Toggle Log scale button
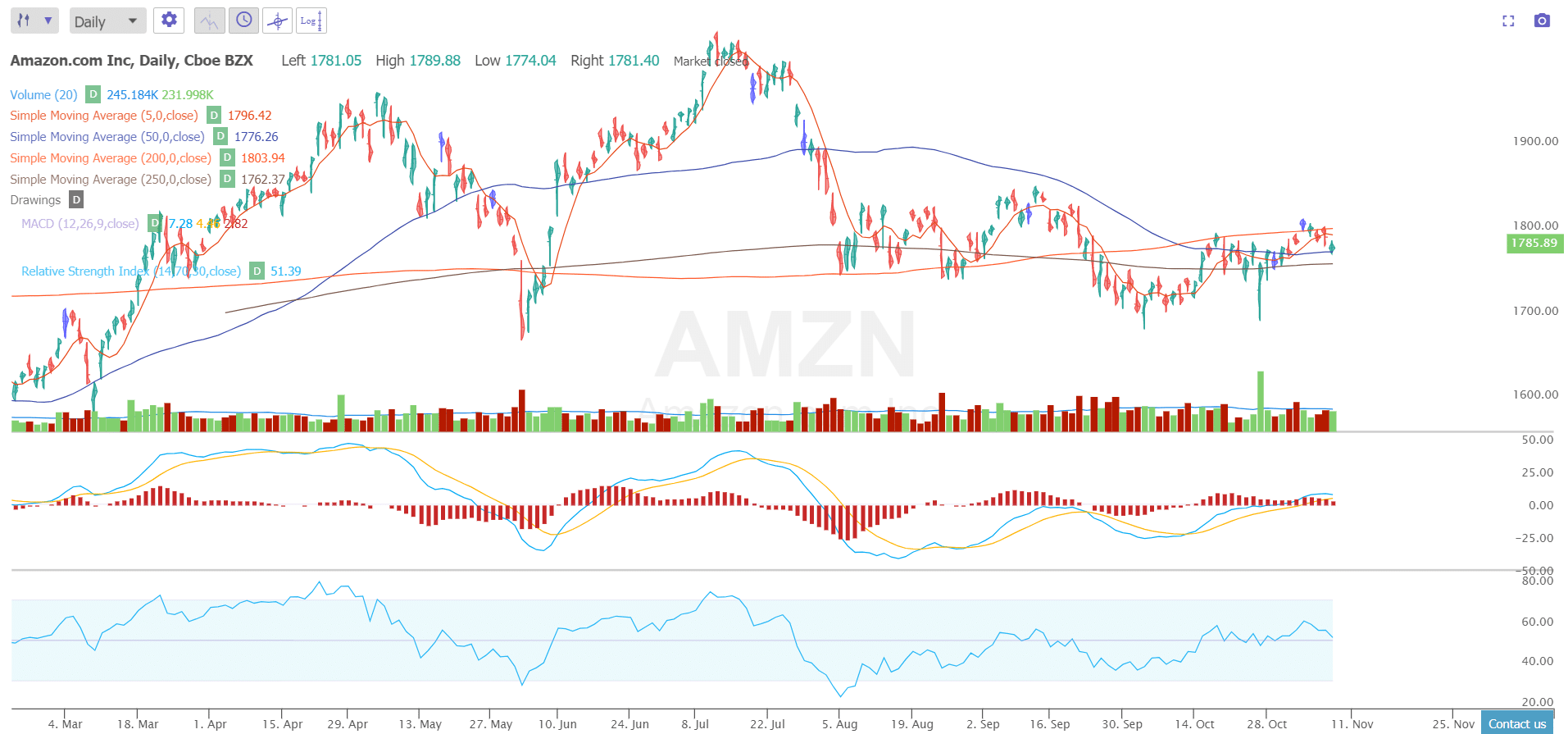 [x=311, y=21]
